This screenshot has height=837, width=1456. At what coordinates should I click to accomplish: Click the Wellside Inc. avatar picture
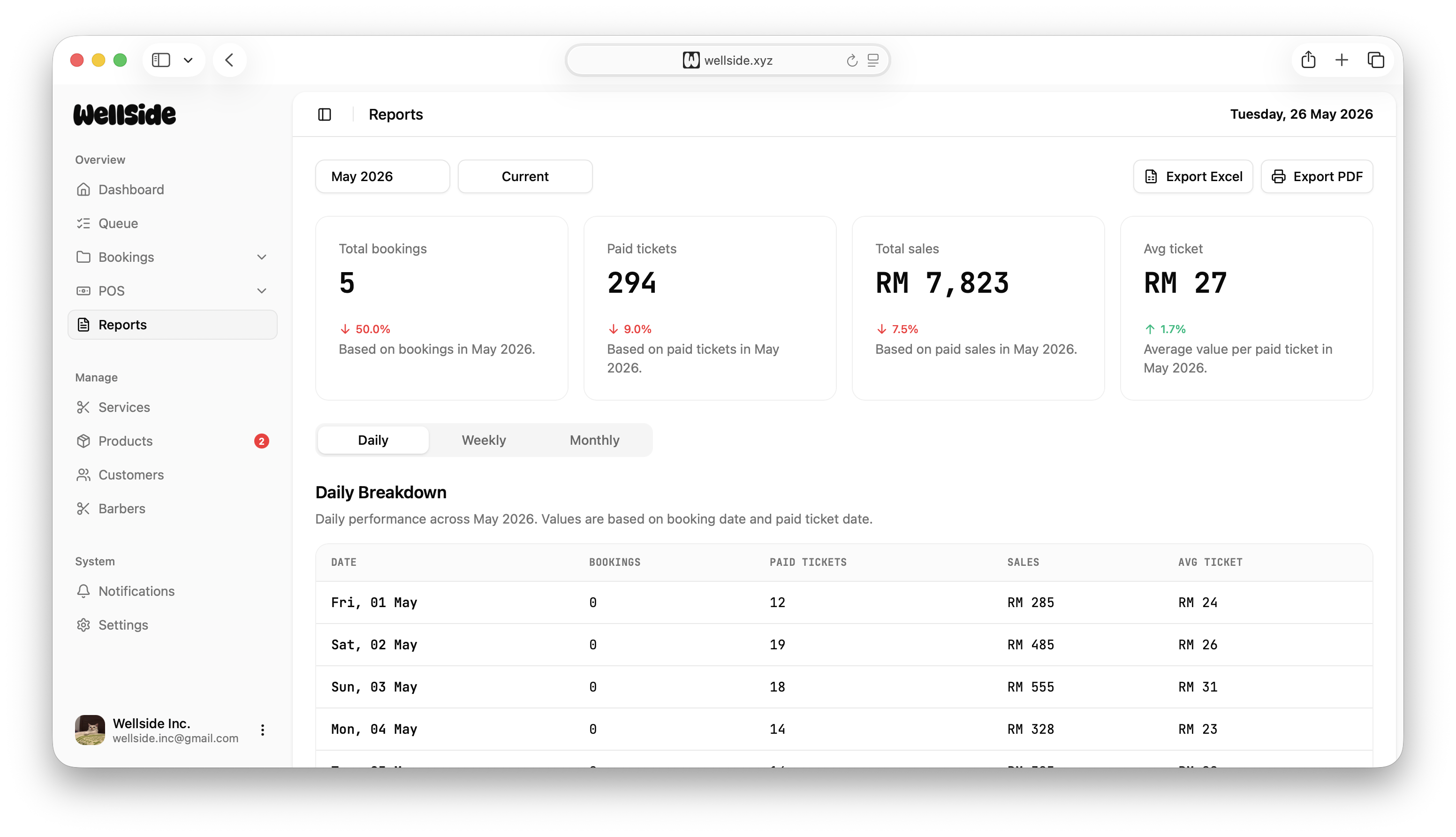[x=90, y=730]
